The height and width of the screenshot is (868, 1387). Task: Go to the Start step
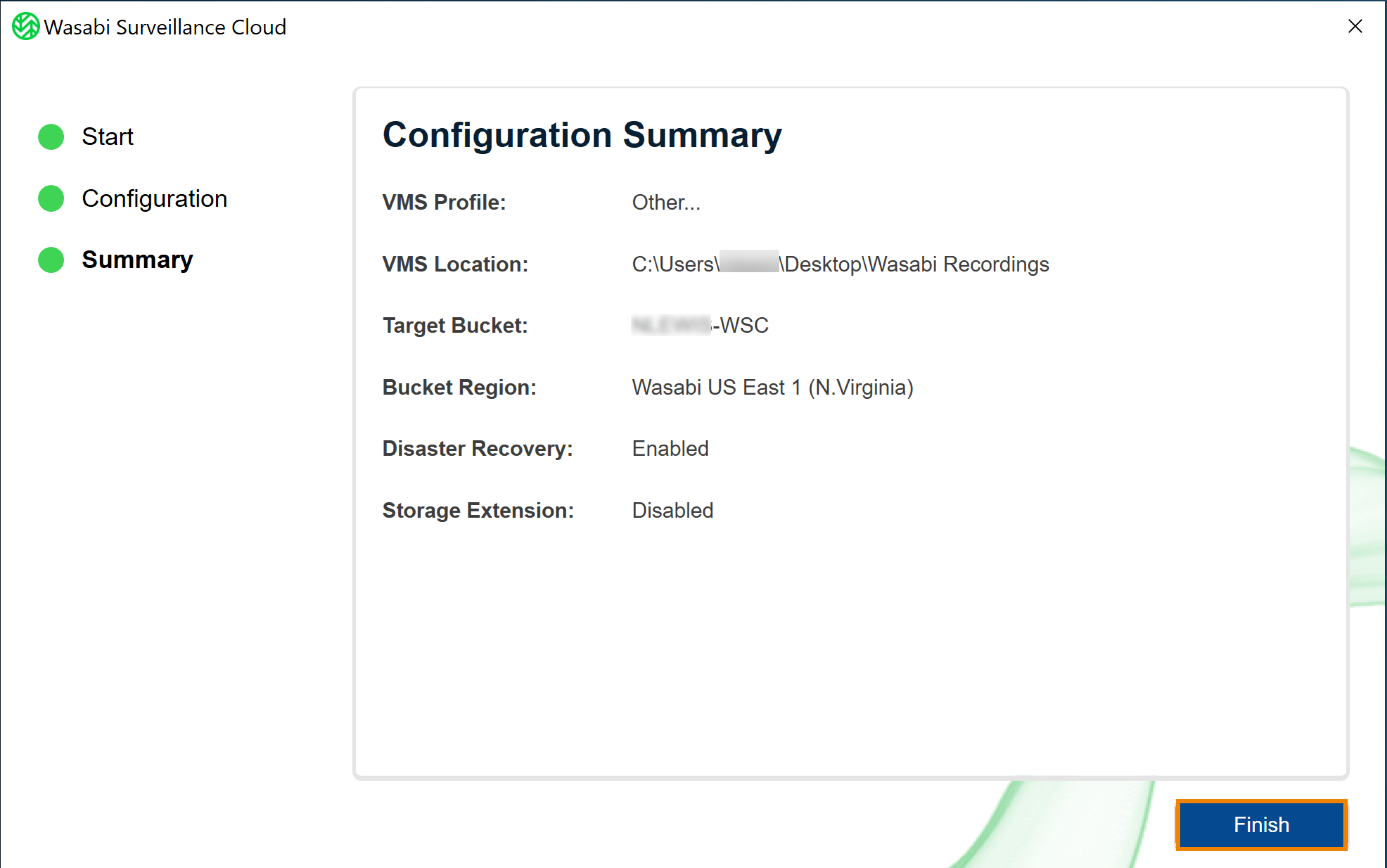click(x=107, y=137)
